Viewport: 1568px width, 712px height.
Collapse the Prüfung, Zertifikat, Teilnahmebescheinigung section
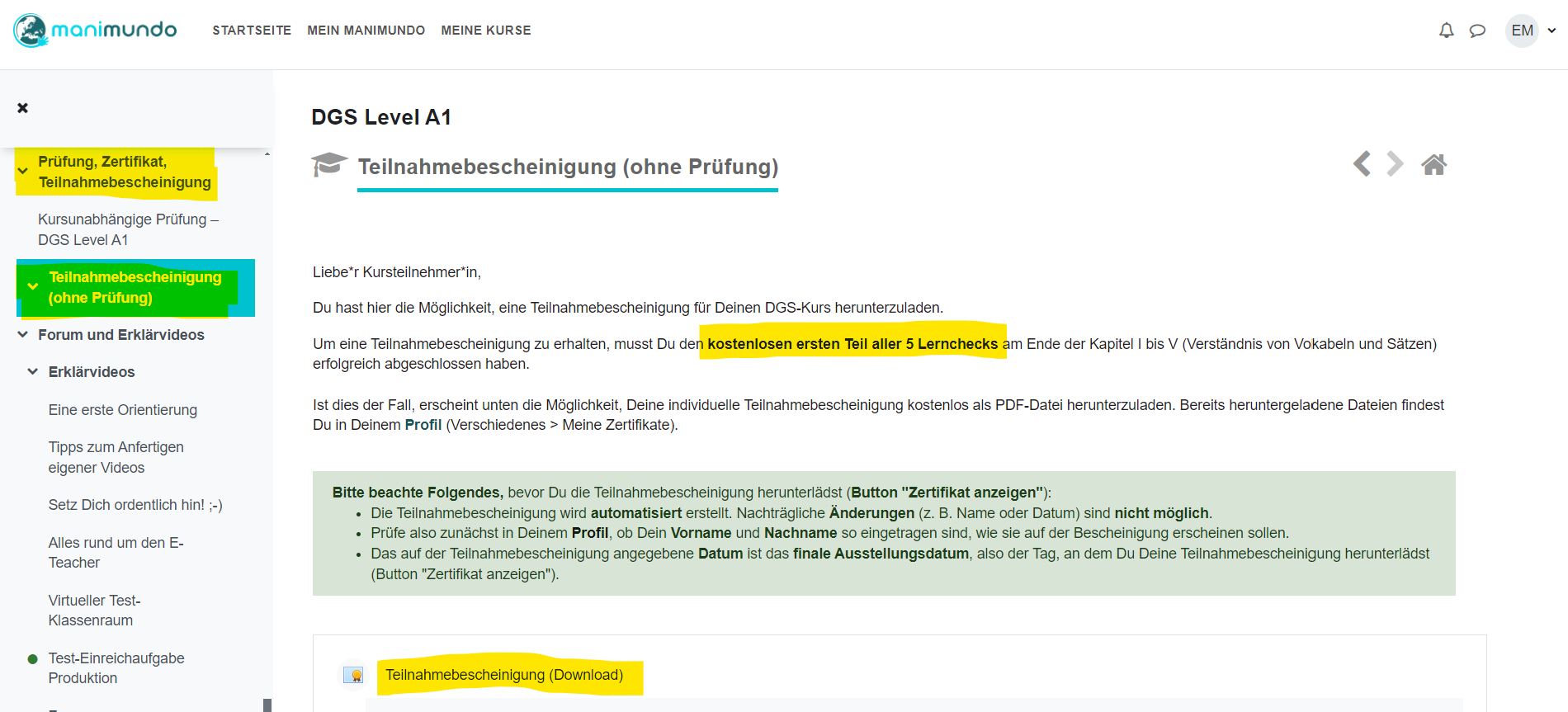[x=23, y=172]
